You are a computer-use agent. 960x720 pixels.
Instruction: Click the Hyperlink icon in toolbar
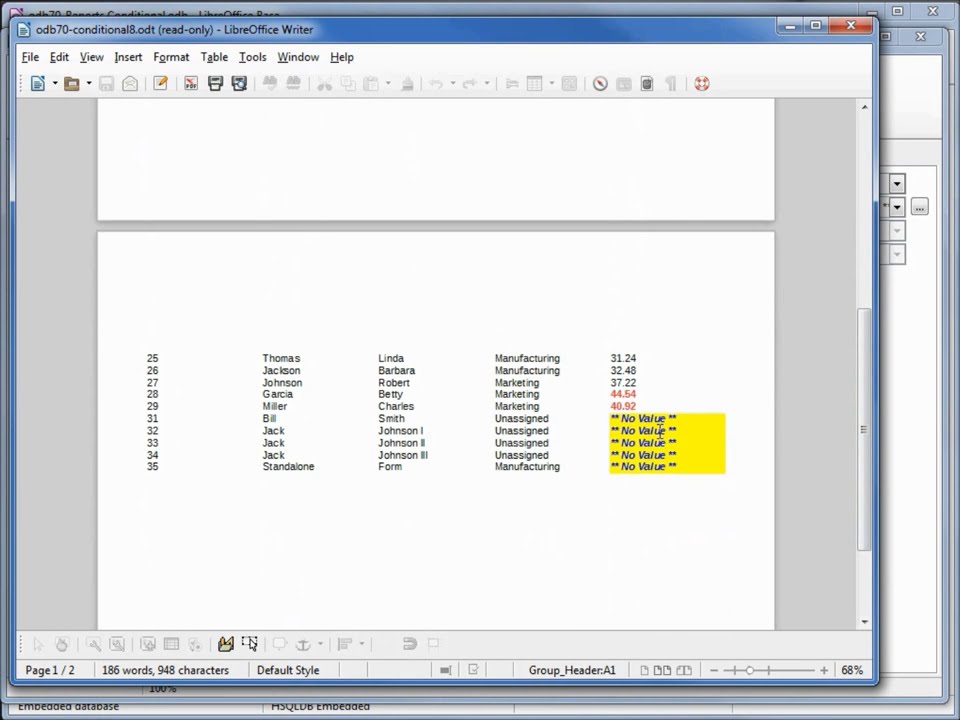point(512,84)
